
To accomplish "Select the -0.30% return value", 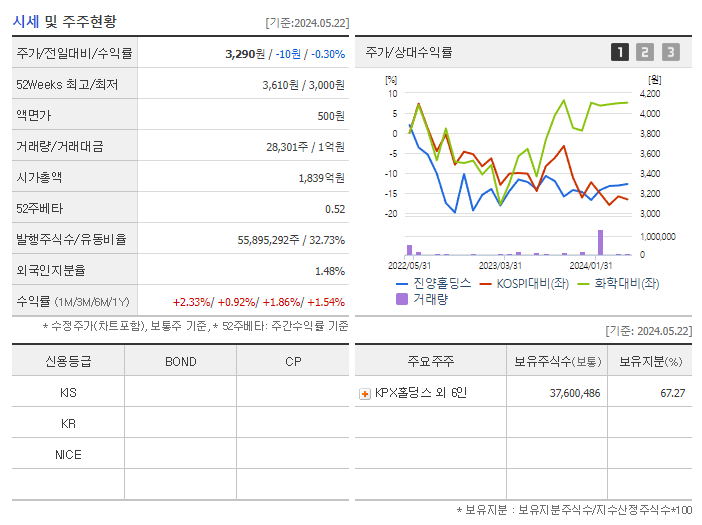I will click(328, 54).
